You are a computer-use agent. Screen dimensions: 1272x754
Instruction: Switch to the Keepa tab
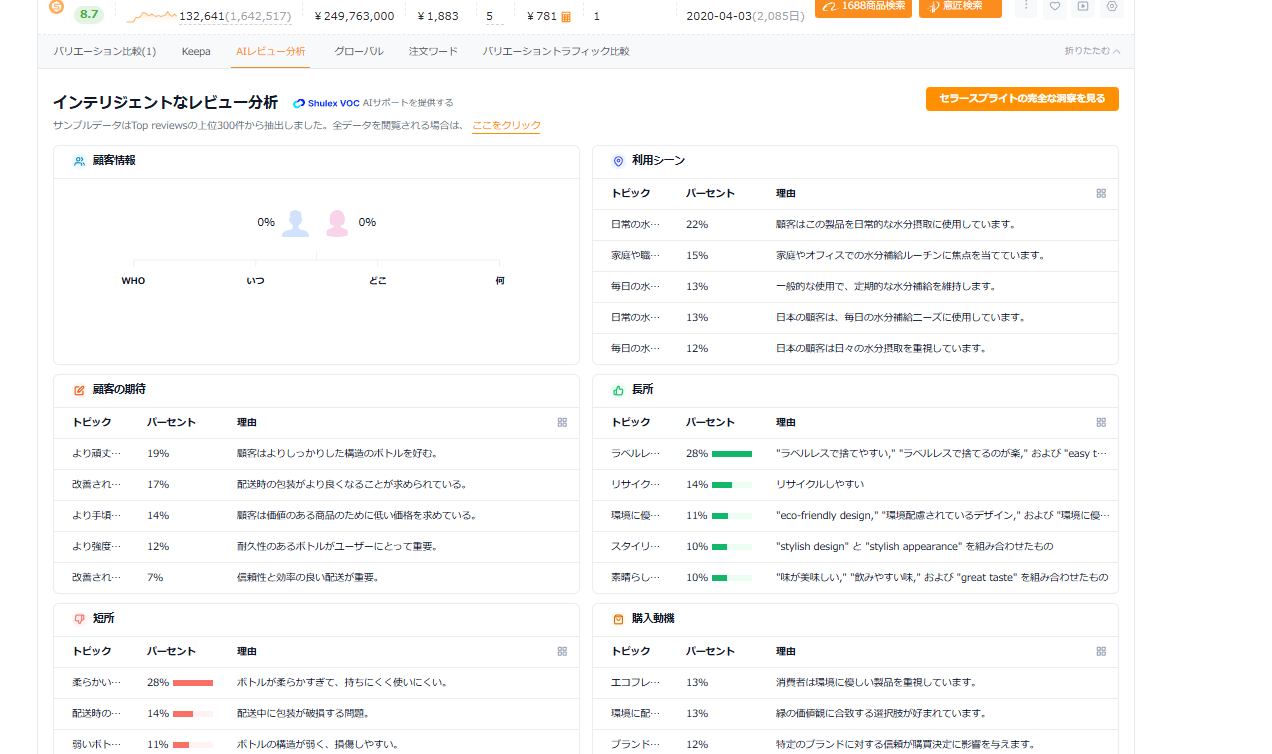pos(196,51)
